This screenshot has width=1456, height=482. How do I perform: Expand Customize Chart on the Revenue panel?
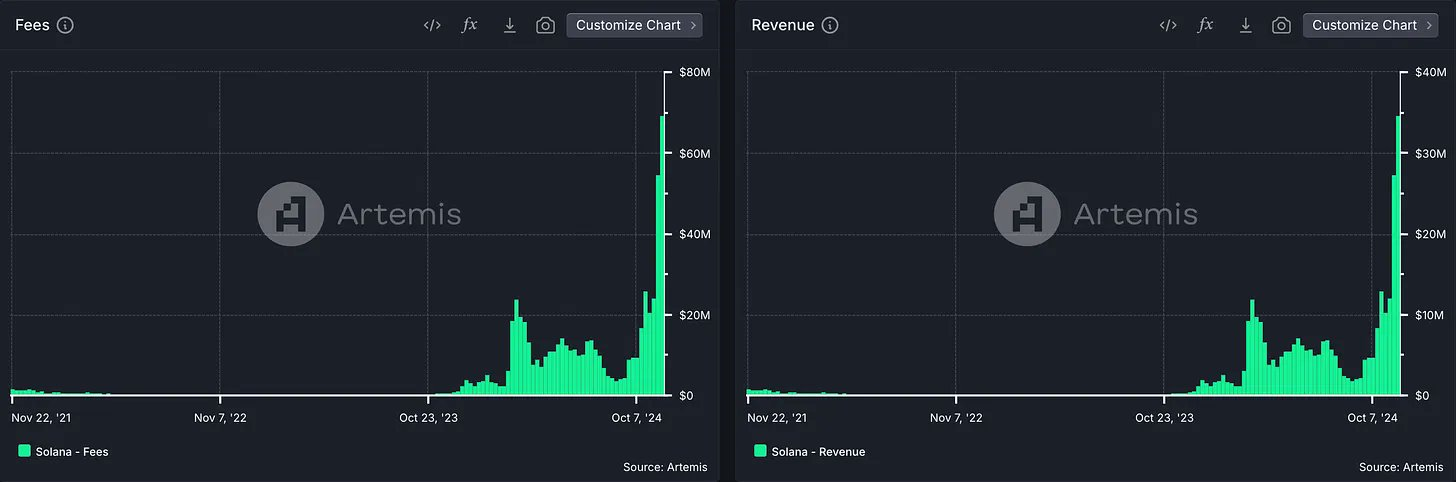(1370, 25)
